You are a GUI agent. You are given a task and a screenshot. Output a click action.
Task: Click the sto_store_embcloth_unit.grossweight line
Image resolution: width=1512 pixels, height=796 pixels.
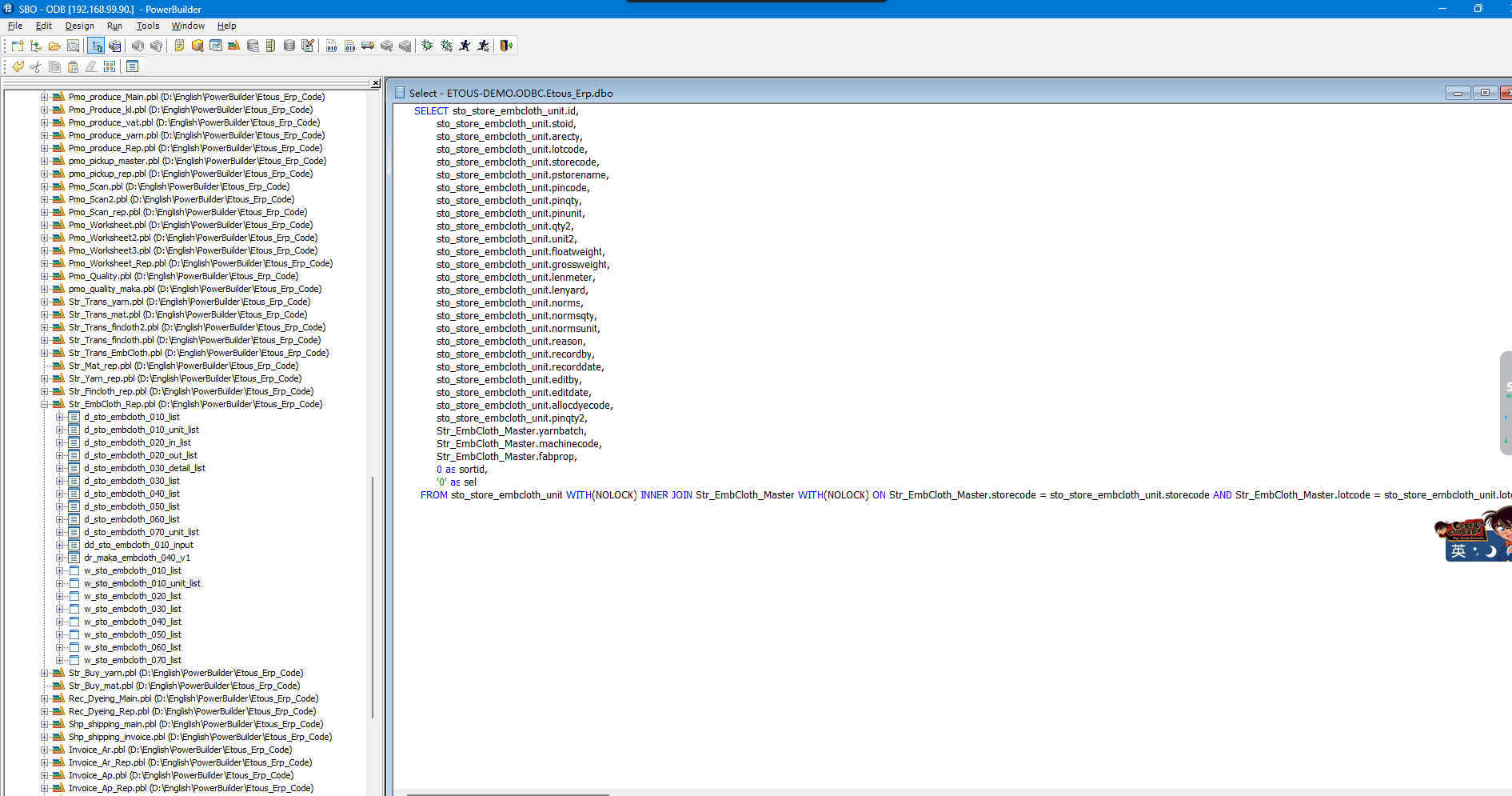(x=523, y=265)
